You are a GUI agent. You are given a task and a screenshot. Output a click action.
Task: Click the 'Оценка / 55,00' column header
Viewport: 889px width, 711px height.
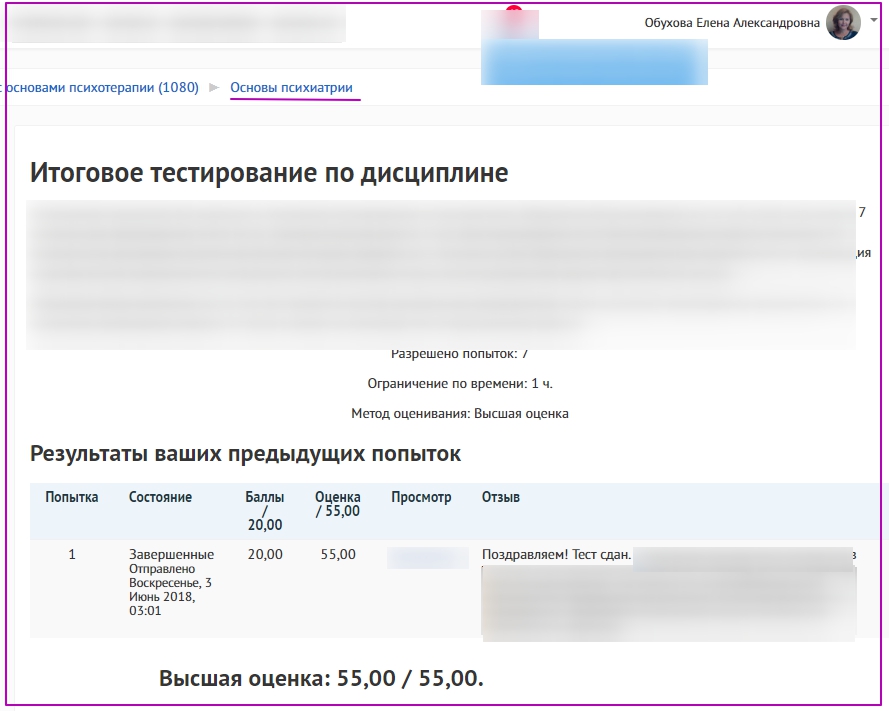coord(337,504)
